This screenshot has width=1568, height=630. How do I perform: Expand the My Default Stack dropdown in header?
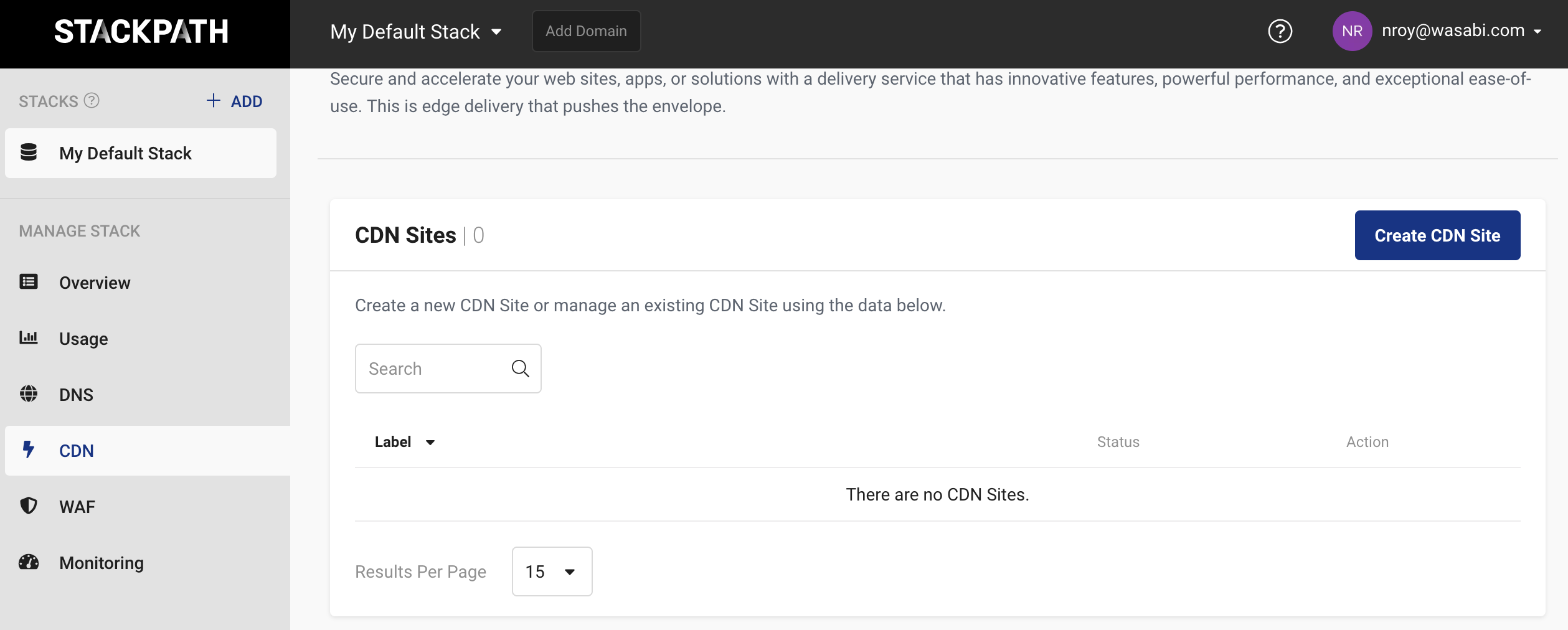pyautogui.click(x=416, y=31)
